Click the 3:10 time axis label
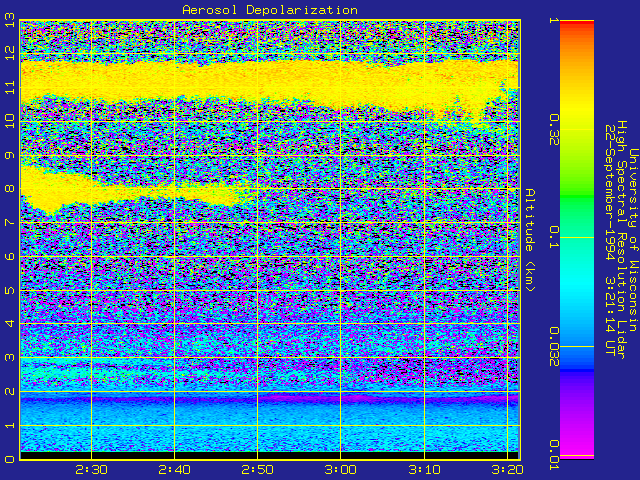 [x=424, y=470]
